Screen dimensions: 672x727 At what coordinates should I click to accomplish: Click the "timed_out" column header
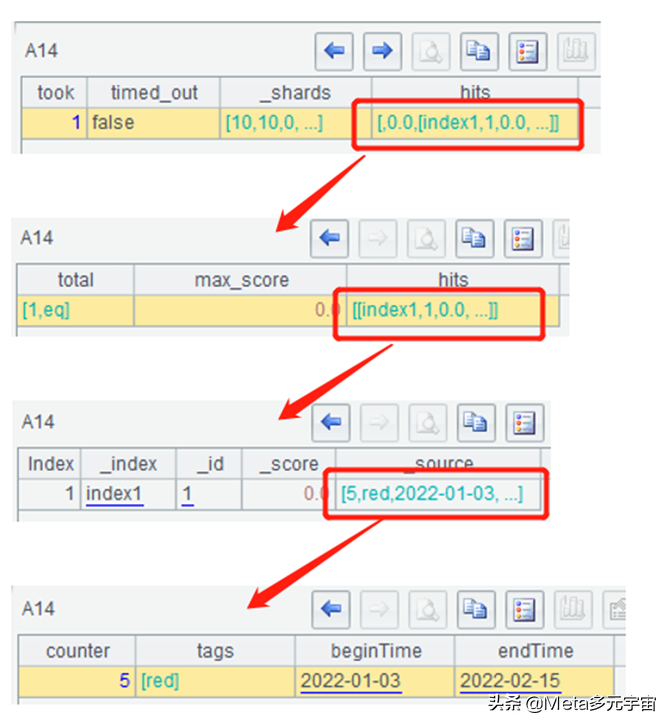[154, 93]
